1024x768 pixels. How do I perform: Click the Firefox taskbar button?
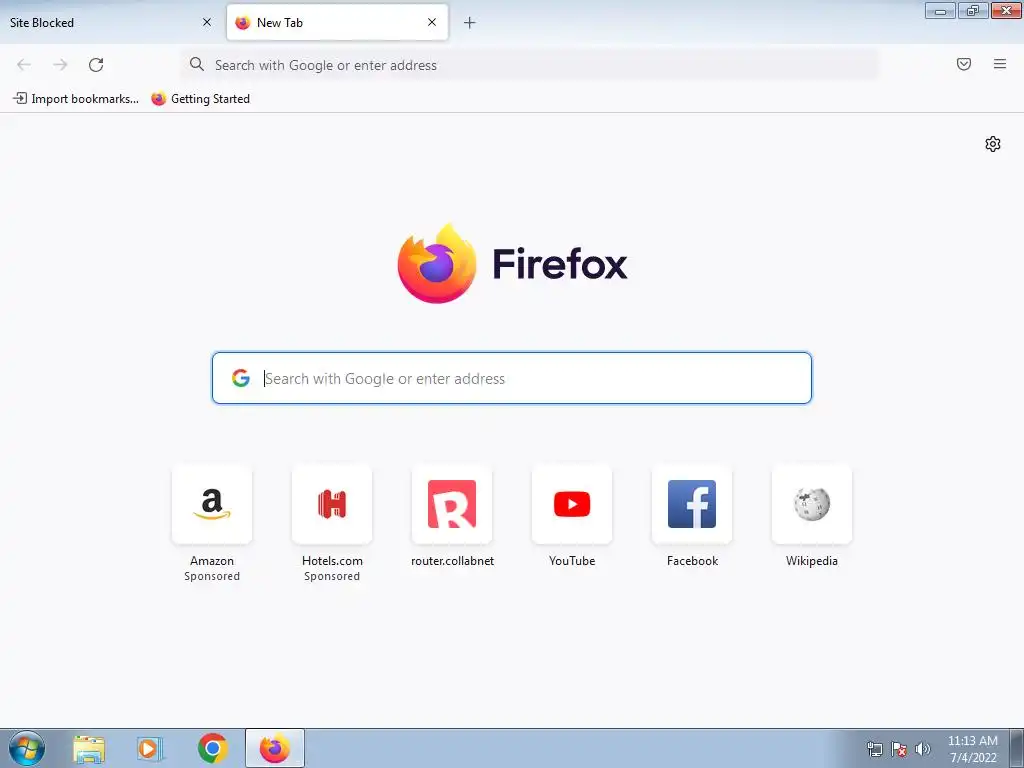click(x=275, y=748)
